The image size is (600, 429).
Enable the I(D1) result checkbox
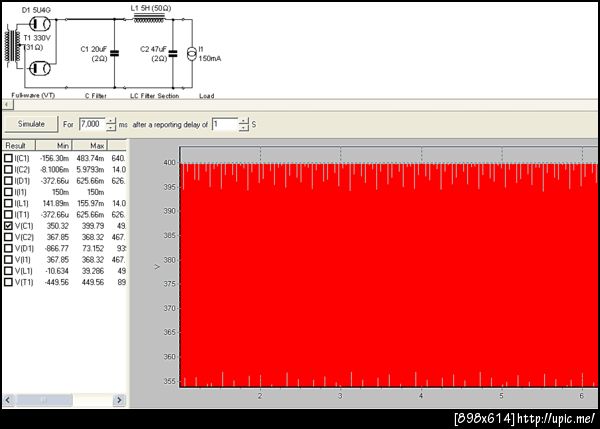[x=8, y=181]
